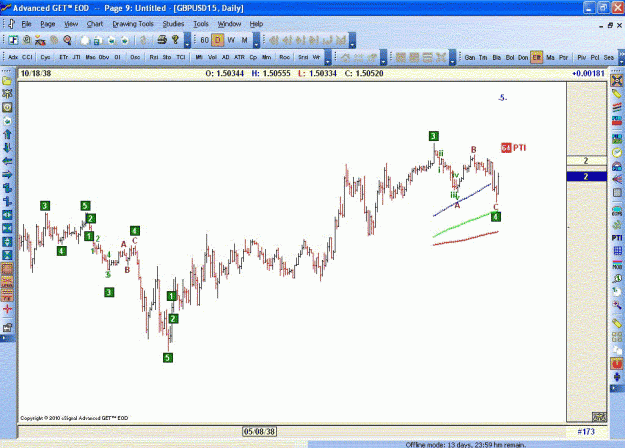
Task: Switch chart to Monthly (M) interval
Action: click(x=244, y=40)
